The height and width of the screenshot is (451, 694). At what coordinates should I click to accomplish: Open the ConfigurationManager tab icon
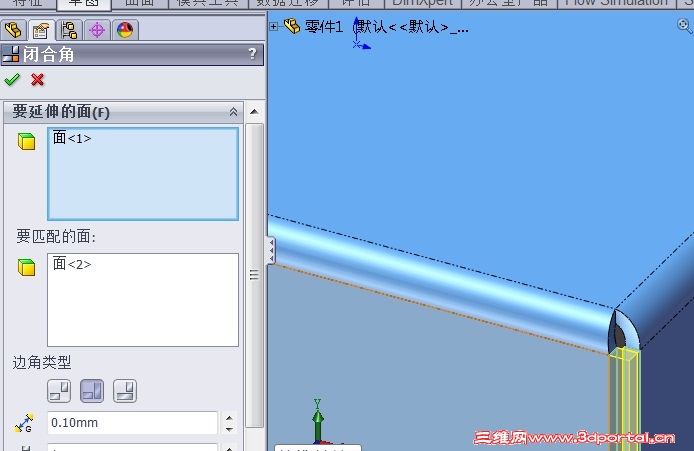coord(69,30)
